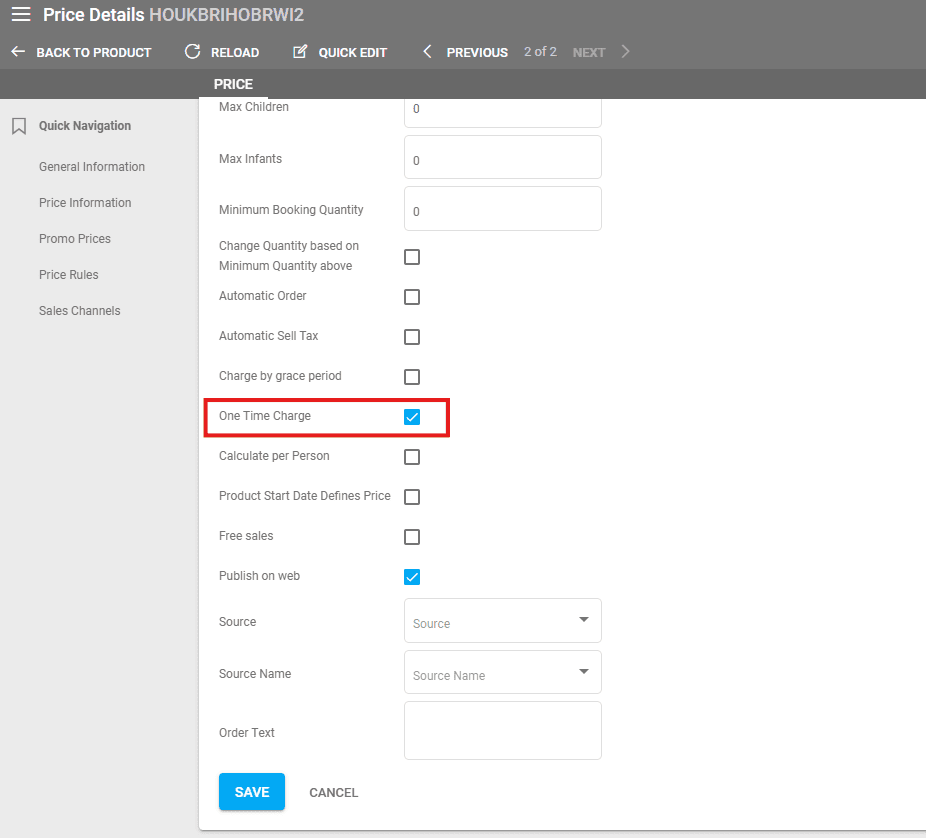
Task: Click into the Order Text field
Action: tap(502, 731)
